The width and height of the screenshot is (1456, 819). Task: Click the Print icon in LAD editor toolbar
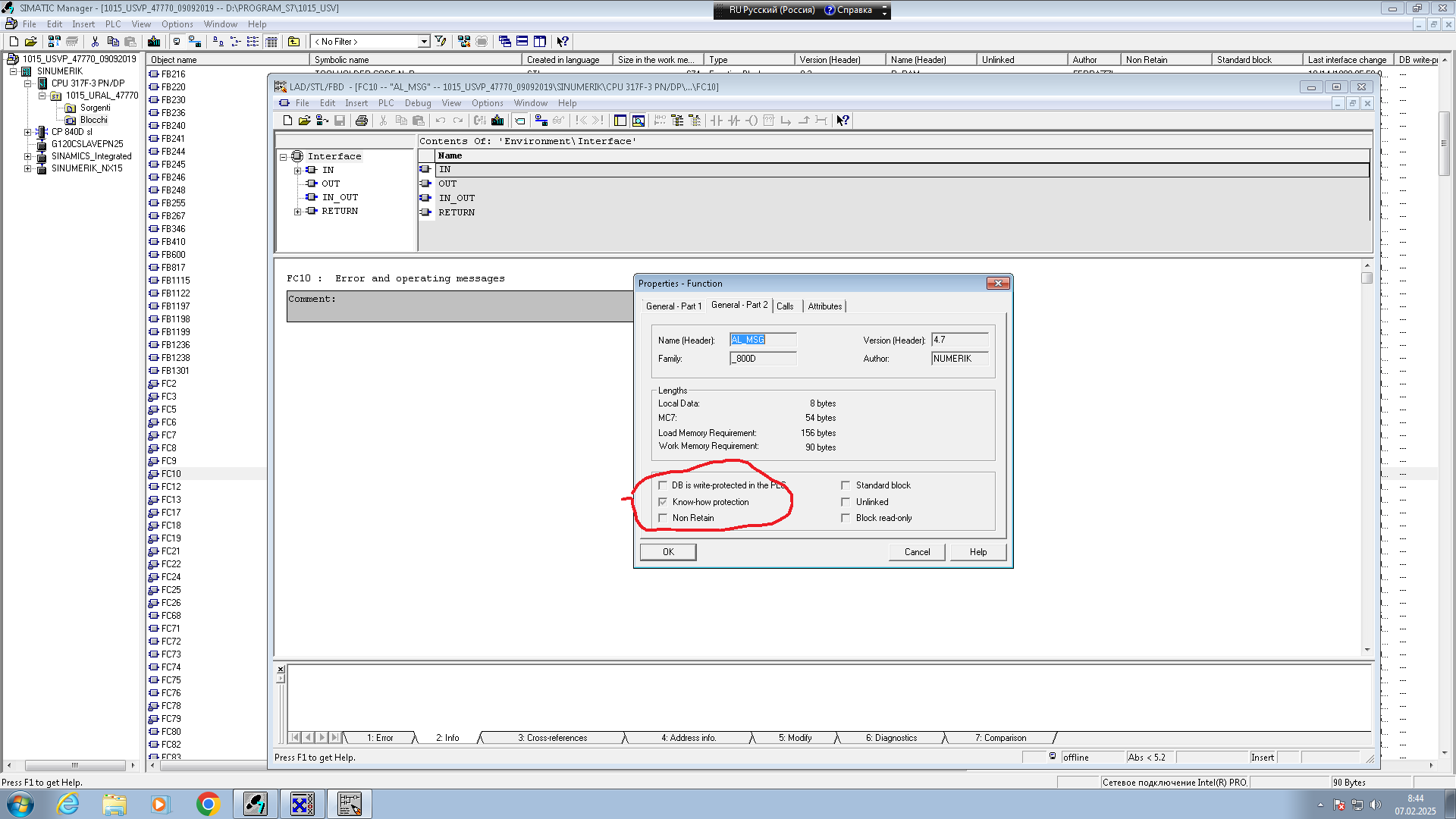362,121
